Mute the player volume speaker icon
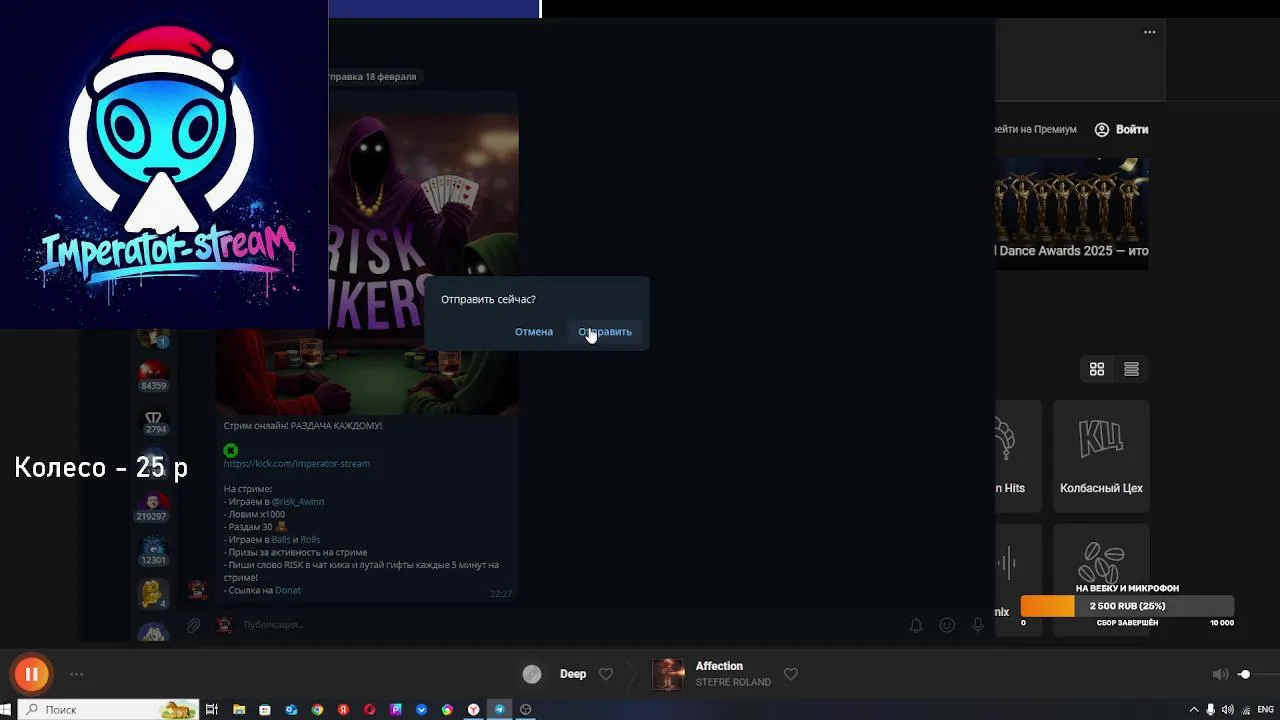 1220,674
